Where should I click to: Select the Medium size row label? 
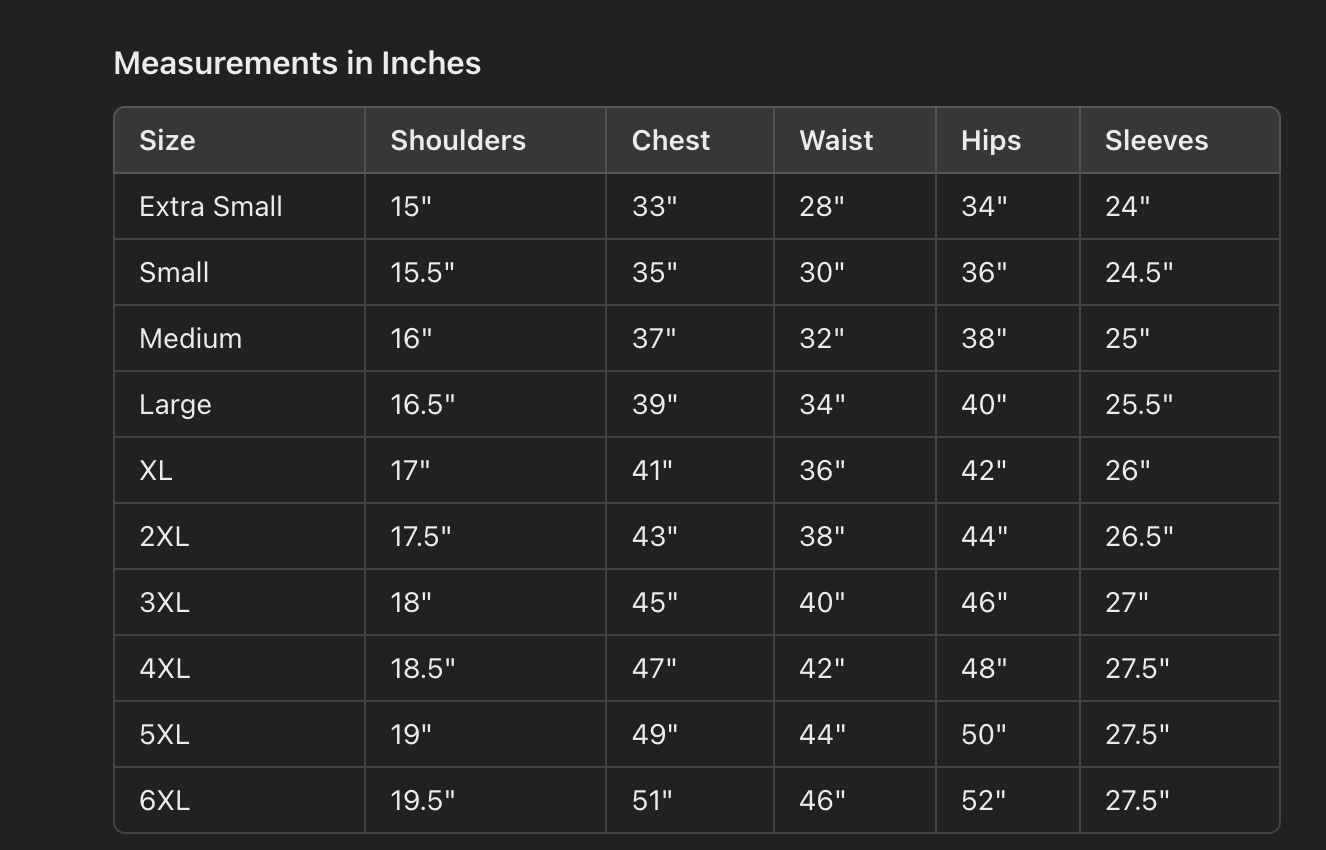(x=190, y=338)
